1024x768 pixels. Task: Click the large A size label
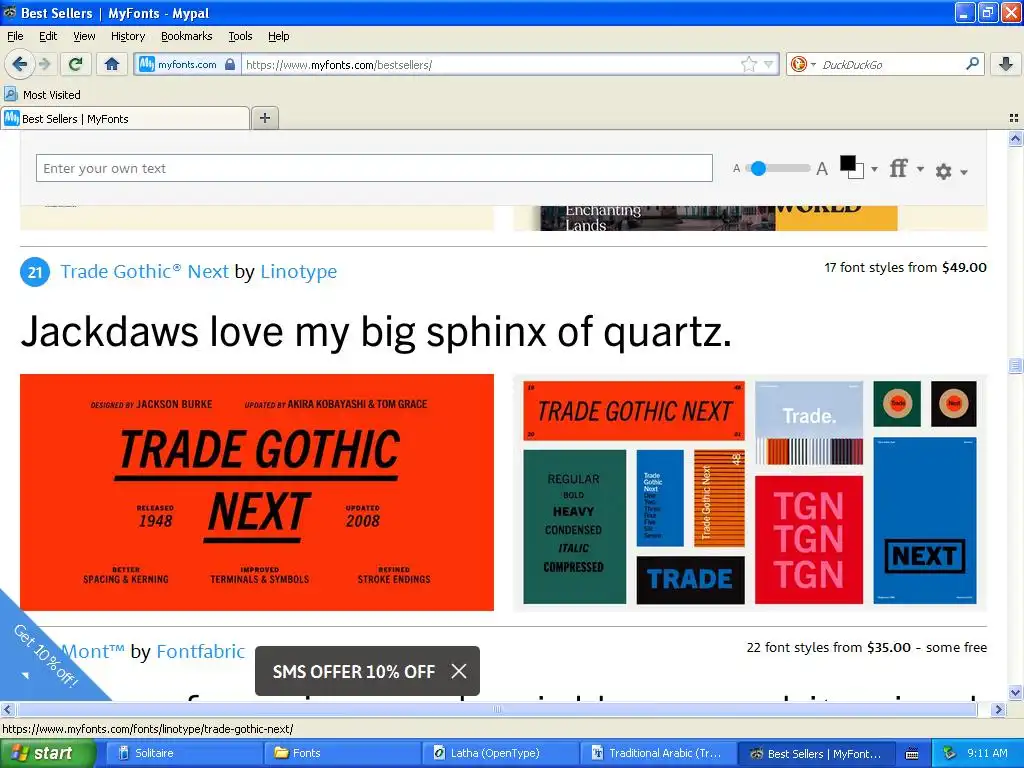[822, 169]
